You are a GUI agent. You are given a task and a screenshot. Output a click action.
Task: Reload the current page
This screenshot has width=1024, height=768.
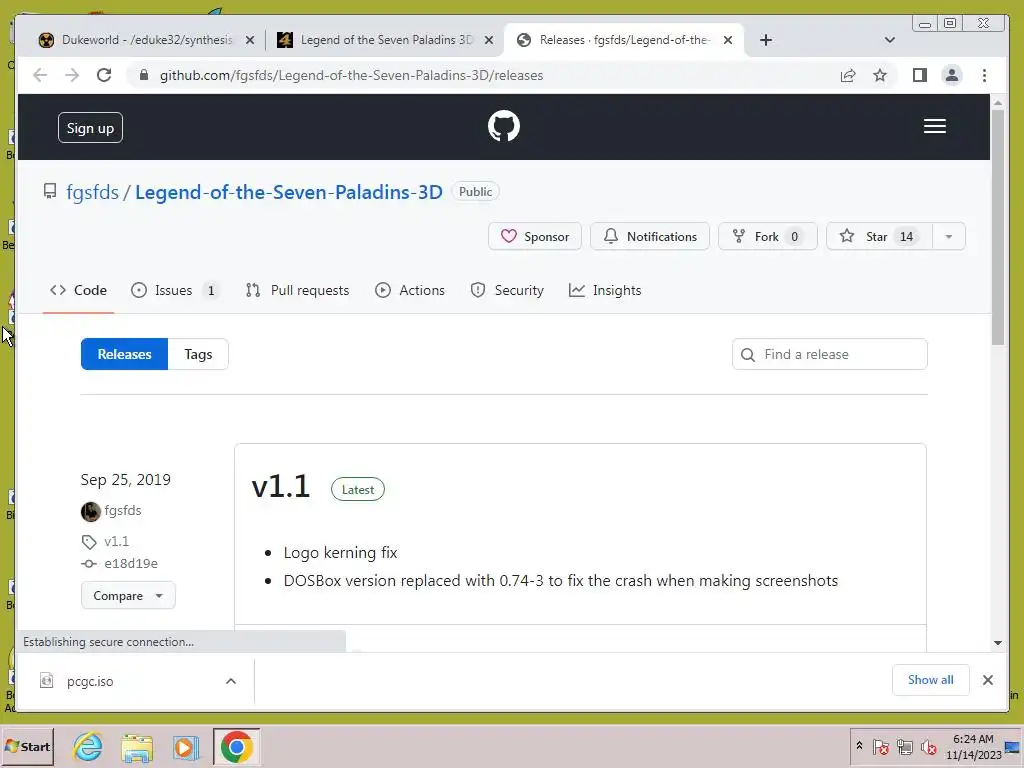point(104,75)
